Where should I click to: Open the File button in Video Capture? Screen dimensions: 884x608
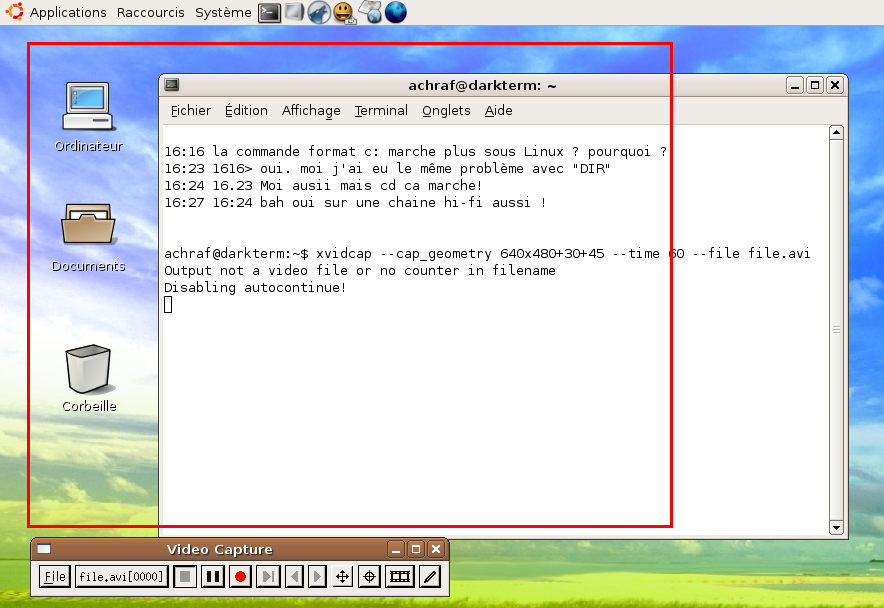55,576
